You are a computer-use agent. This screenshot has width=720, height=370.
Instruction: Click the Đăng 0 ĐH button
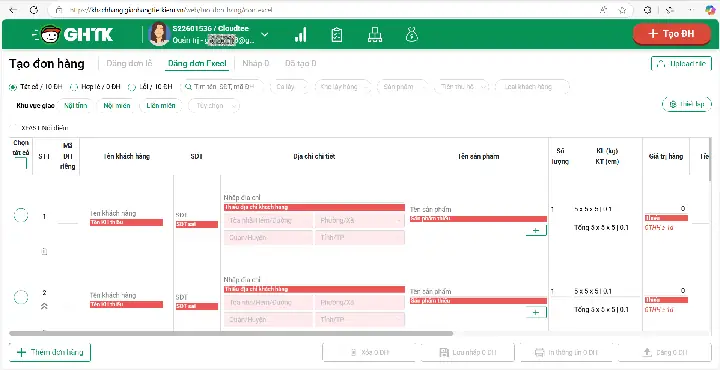(665, 353)
